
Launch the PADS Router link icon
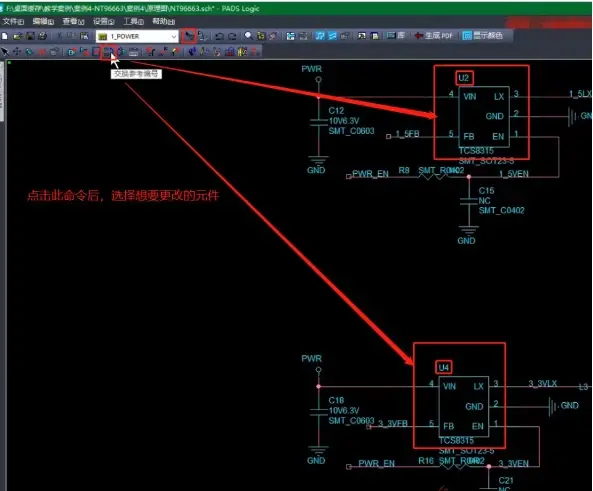(332, 36)
